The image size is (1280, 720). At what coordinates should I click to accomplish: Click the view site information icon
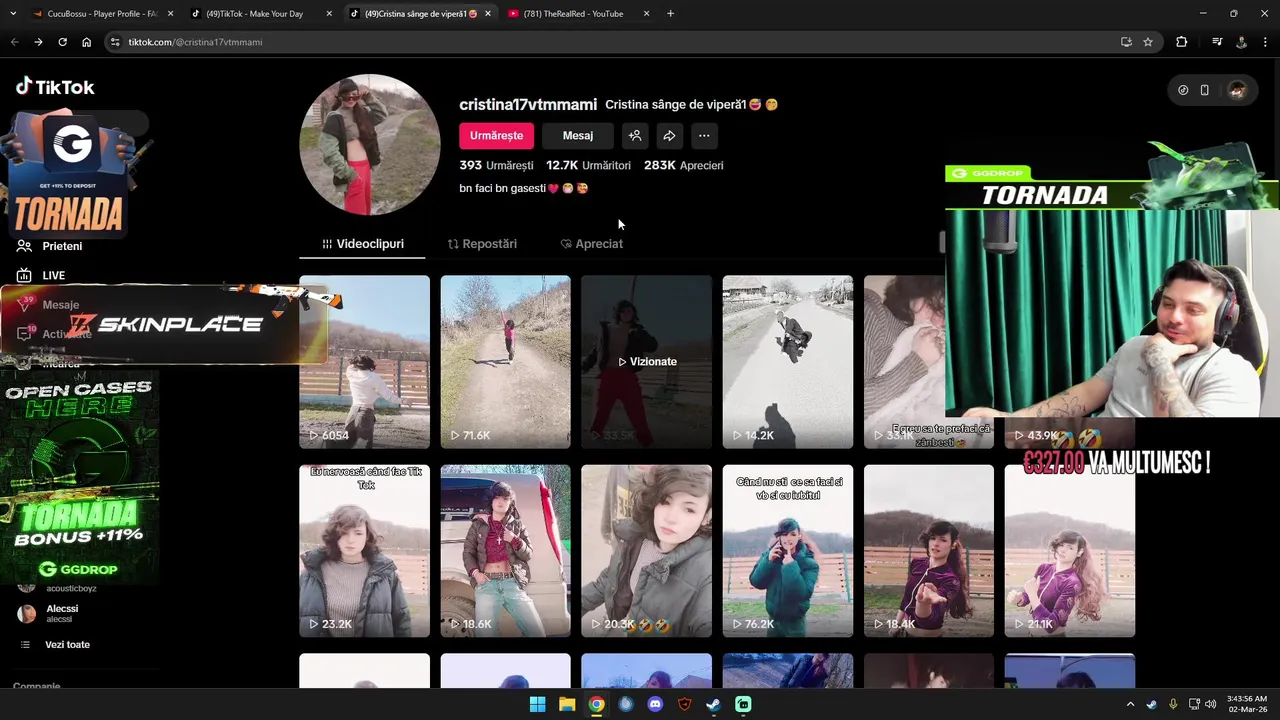click(115, 42)
